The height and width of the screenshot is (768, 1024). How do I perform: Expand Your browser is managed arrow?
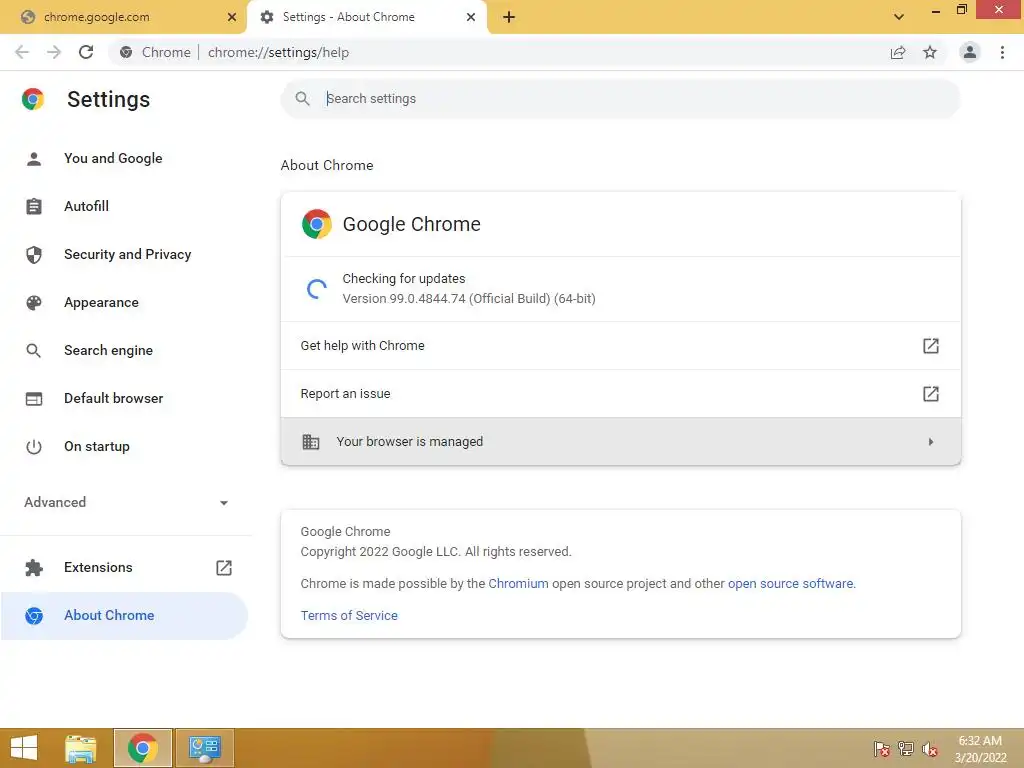[x=931, y=442]
